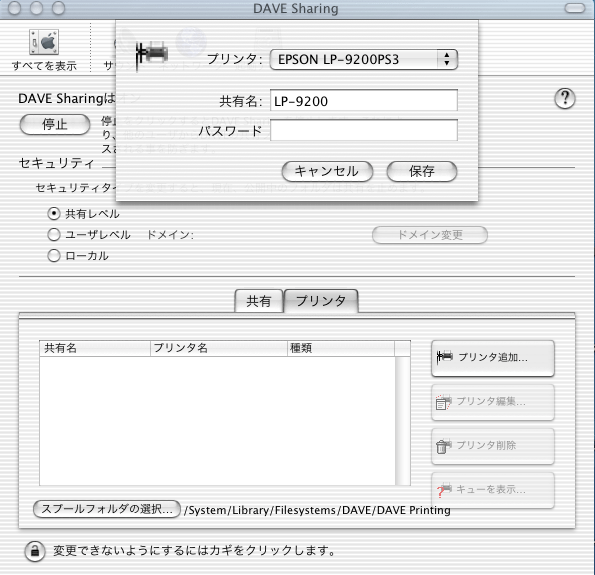Open the help question mark button
This screenshot has width=595, height=575.
tap(565, 99)
